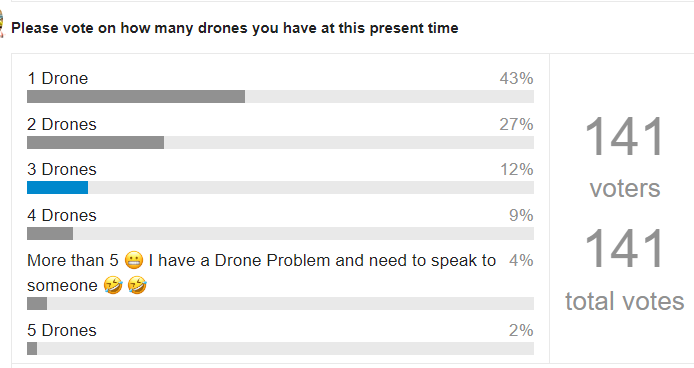Select the '2 Drones' poll option label
Image resolution: width=694 pixels, height=368 pixels.
pos(62,124)
